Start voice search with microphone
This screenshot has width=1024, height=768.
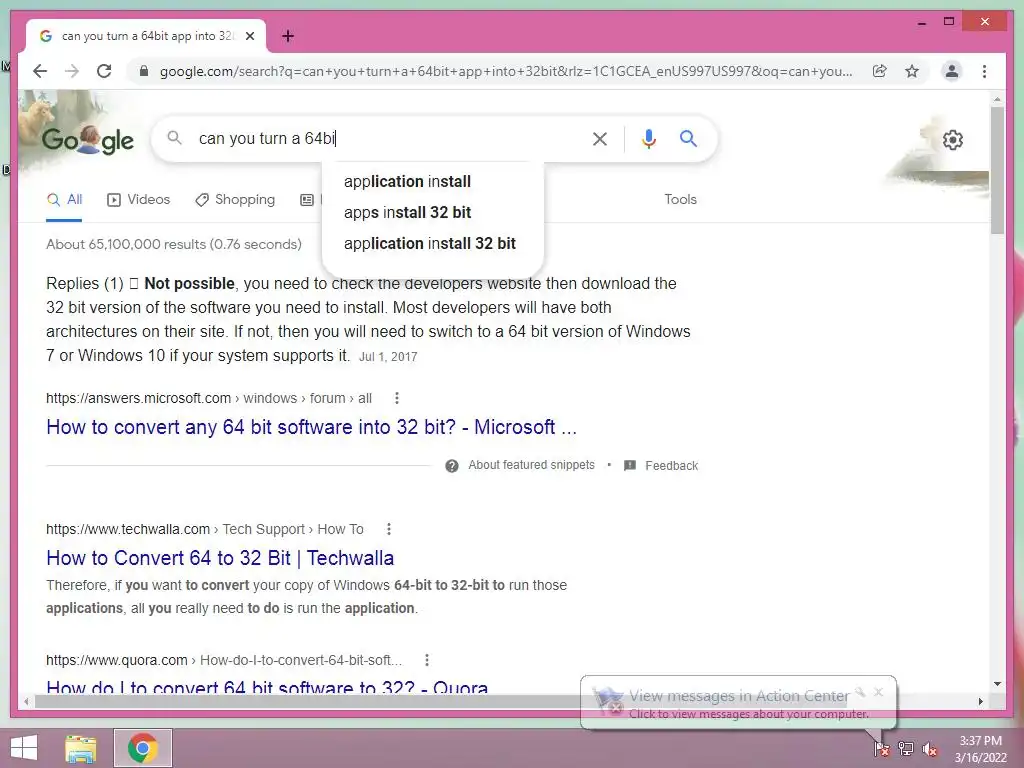pyautogui.click(x=648, y=138)
